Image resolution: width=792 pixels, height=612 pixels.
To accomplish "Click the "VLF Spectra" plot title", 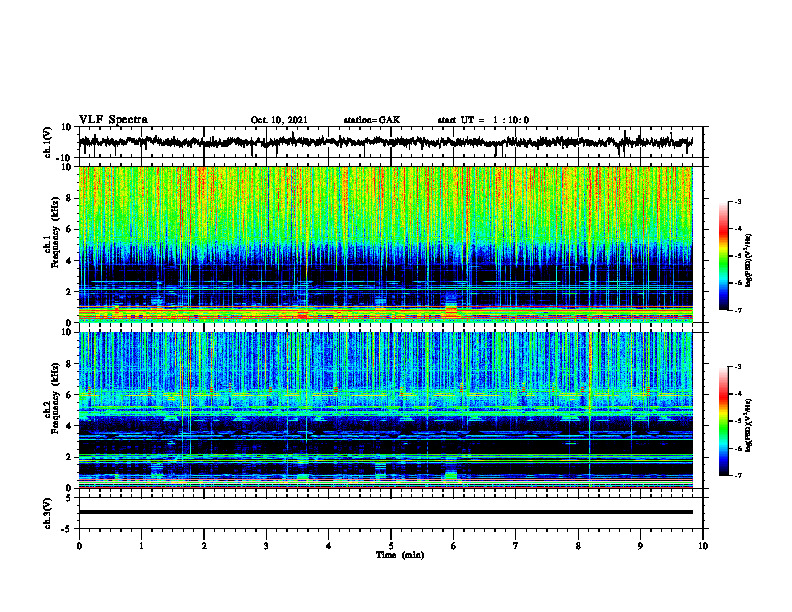I will tap(113, 120).
